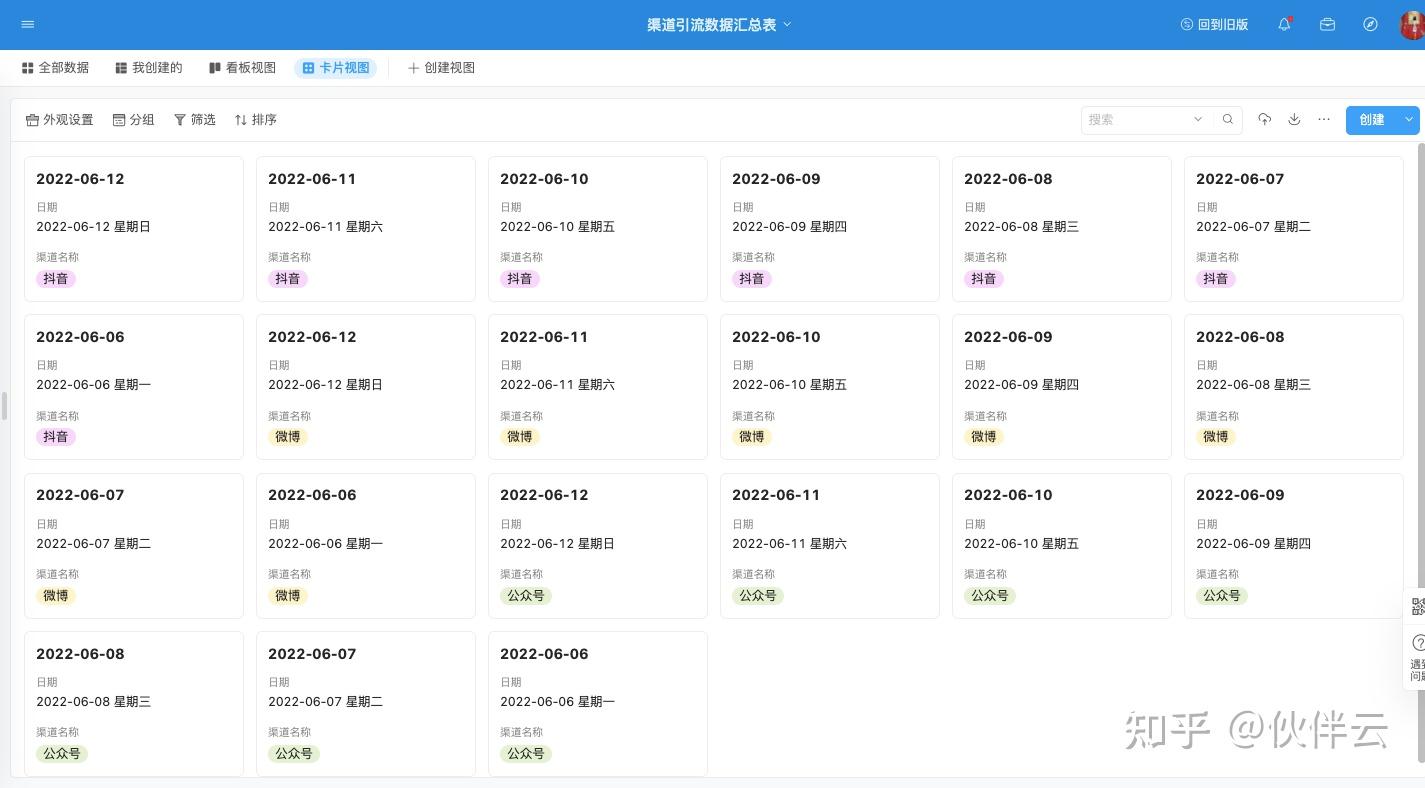
Task: Click the 创建视图 button
Action: click(x=441, y=68)
